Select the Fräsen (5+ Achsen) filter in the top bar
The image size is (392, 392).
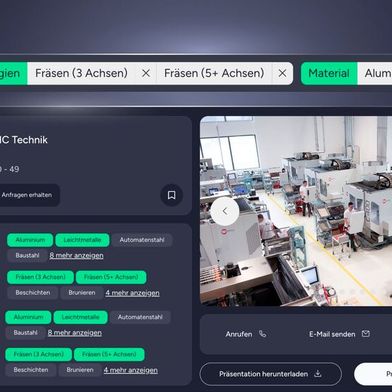214,73
